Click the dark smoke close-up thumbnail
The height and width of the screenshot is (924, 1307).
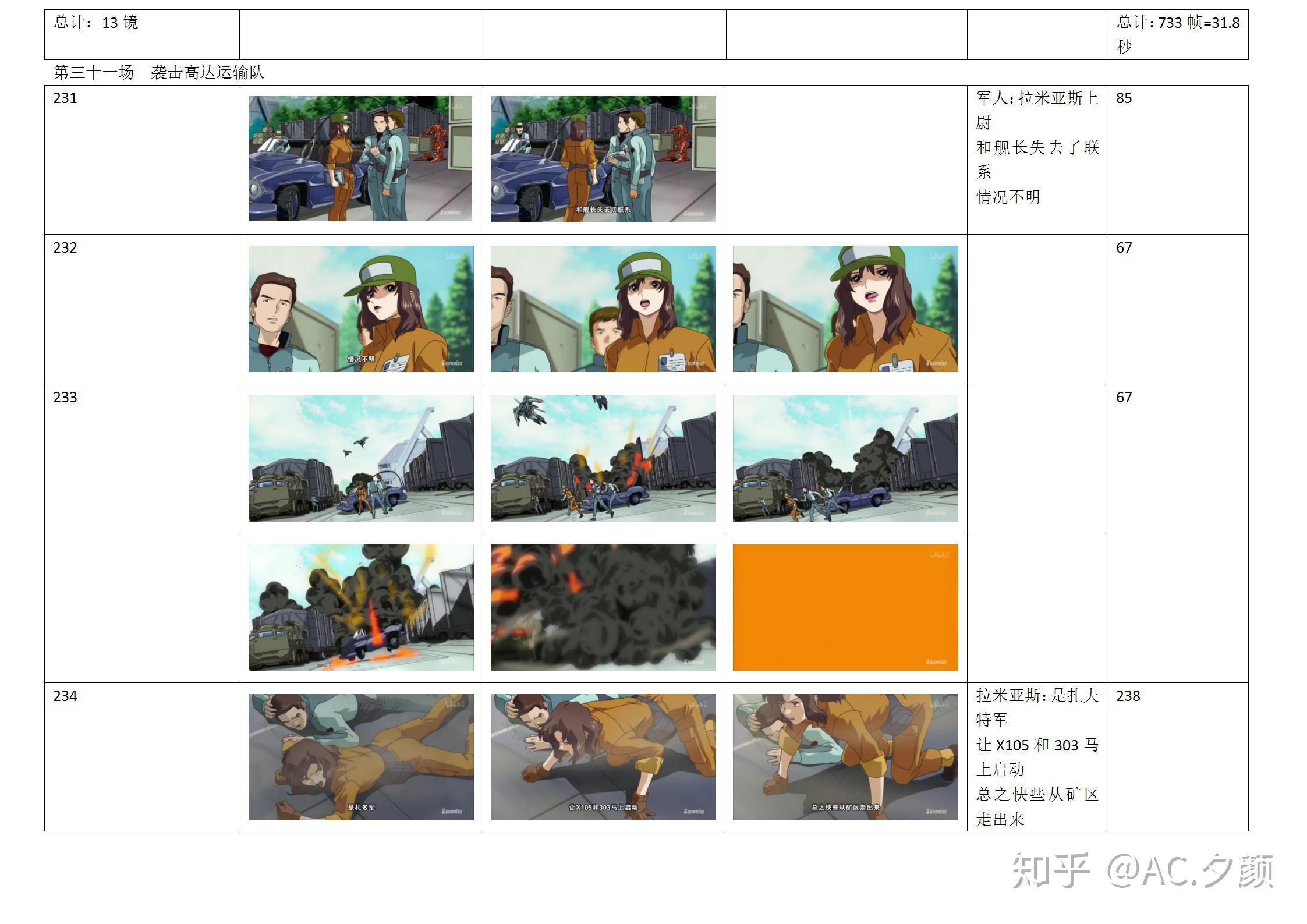coord(603,607)
